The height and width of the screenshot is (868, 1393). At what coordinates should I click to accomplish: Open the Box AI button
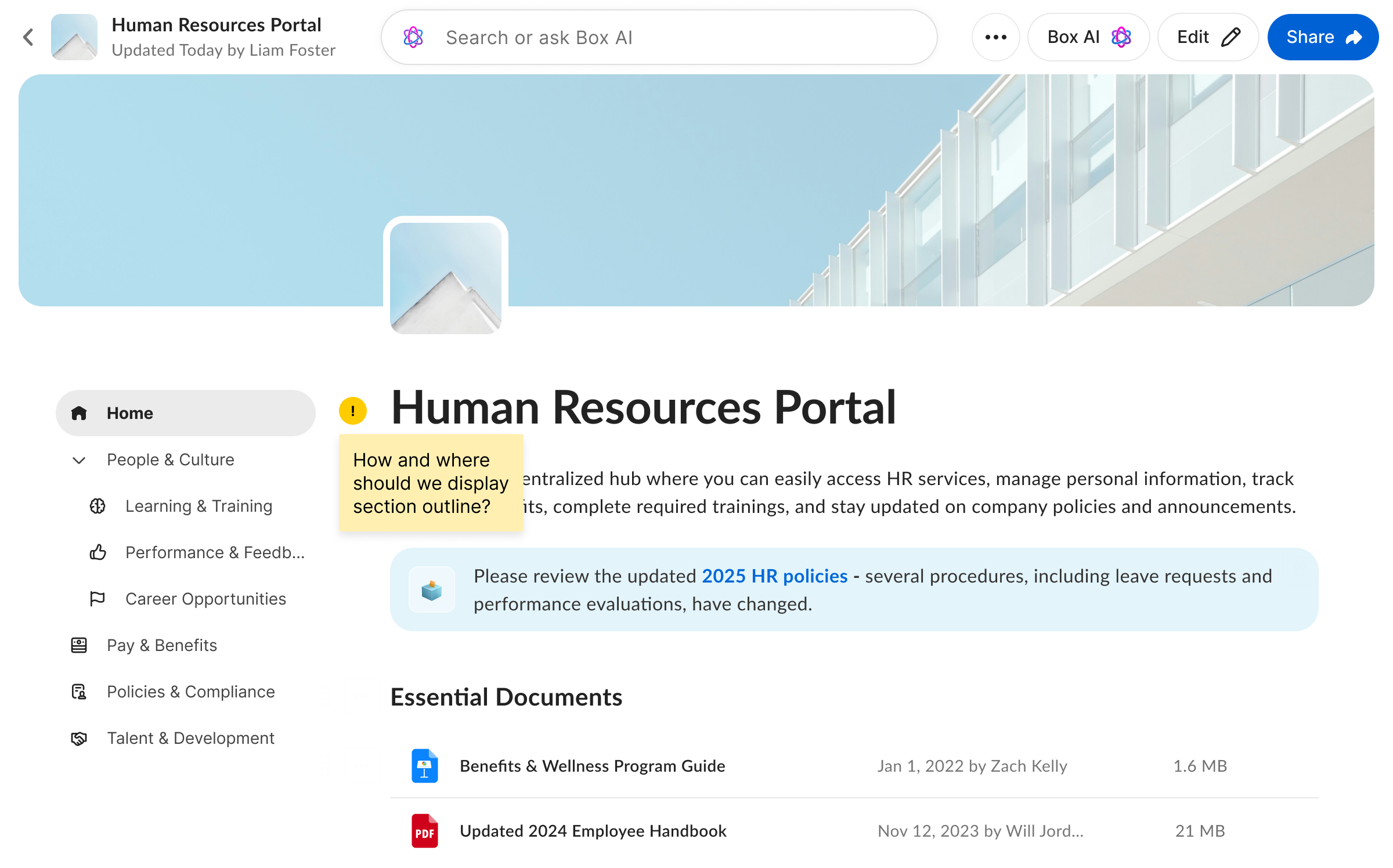tap(1089, 37)
